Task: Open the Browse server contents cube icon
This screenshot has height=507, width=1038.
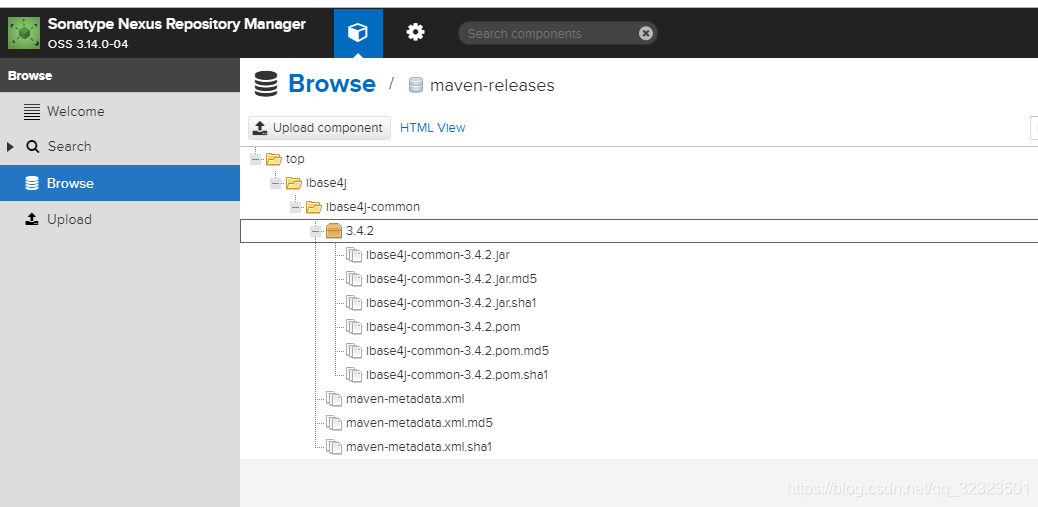Action: click(358, 33)
